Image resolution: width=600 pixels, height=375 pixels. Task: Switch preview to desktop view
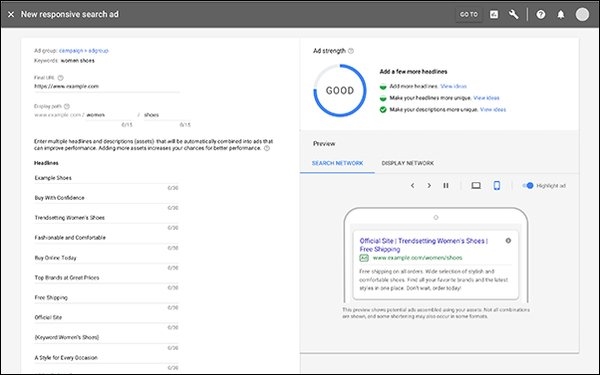(x=476, y=186)
